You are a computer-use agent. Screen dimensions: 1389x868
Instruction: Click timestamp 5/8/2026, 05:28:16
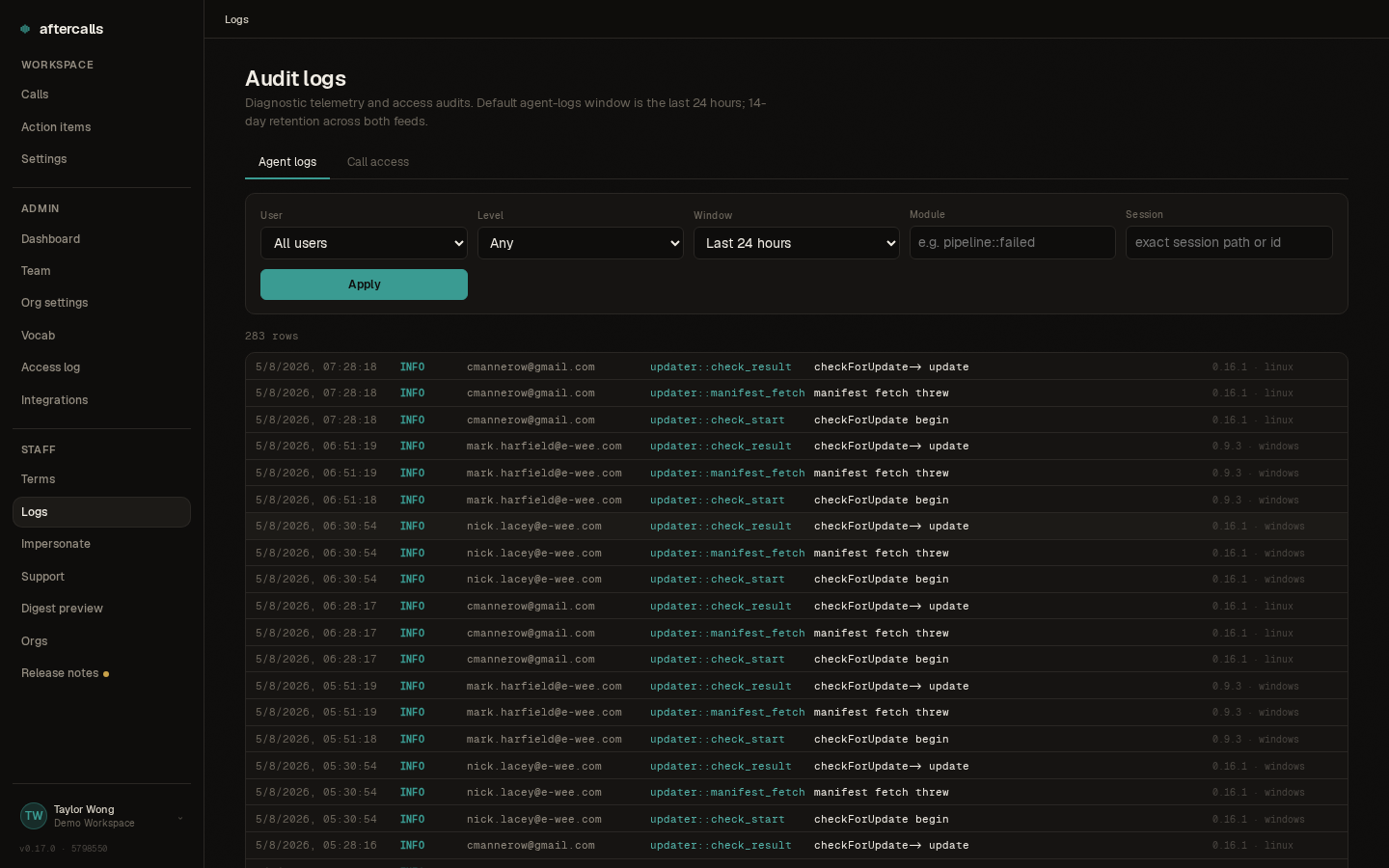pos(316,846)
